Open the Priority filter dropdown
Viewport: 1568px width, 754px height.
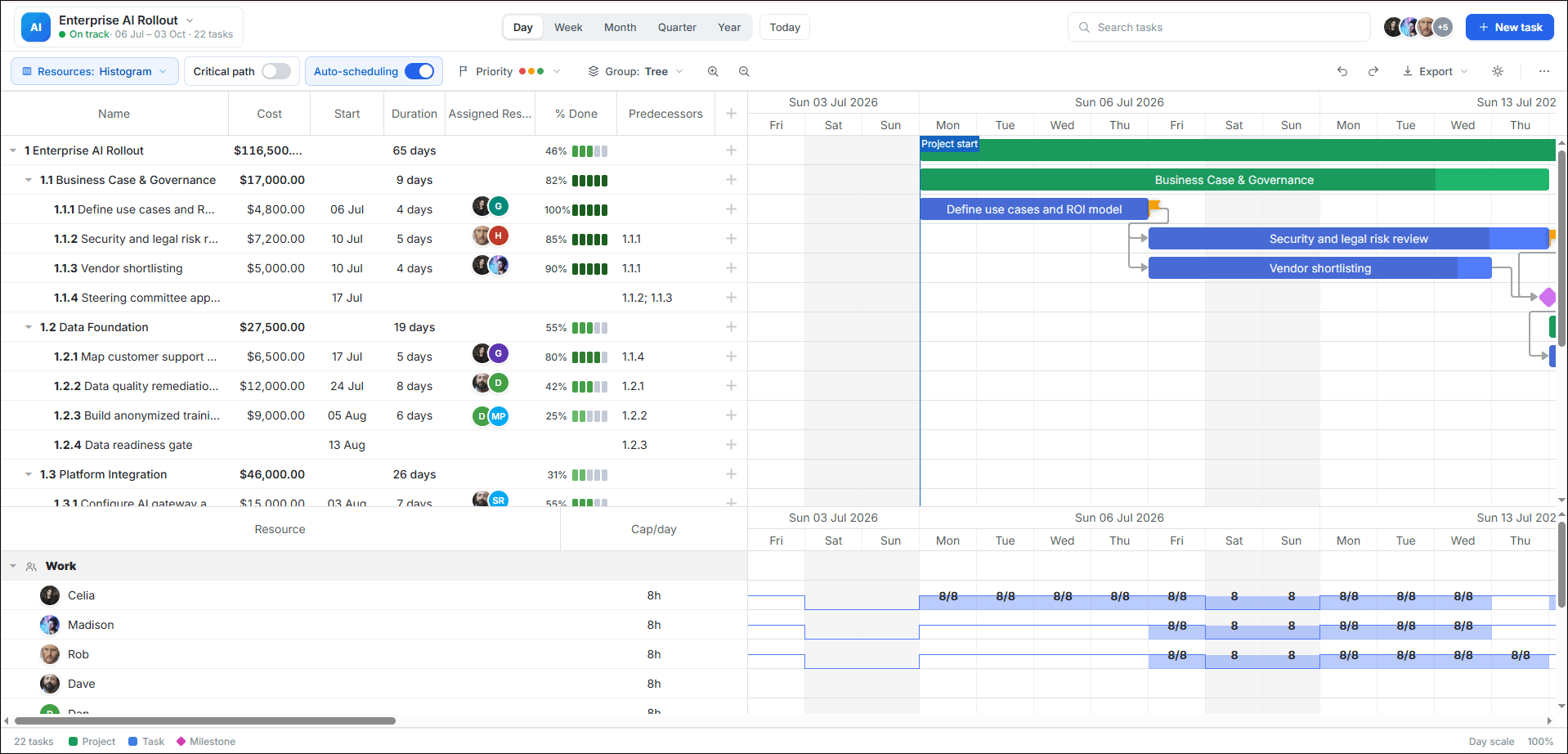509,71
